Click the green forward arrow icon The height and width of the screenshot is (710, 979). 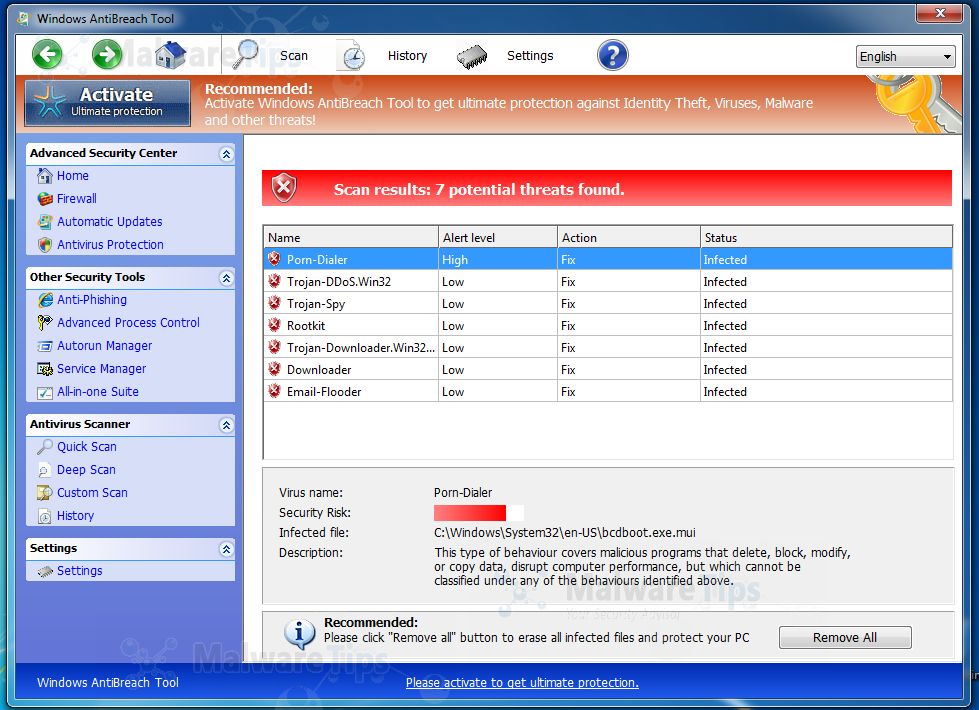[107, 55]
